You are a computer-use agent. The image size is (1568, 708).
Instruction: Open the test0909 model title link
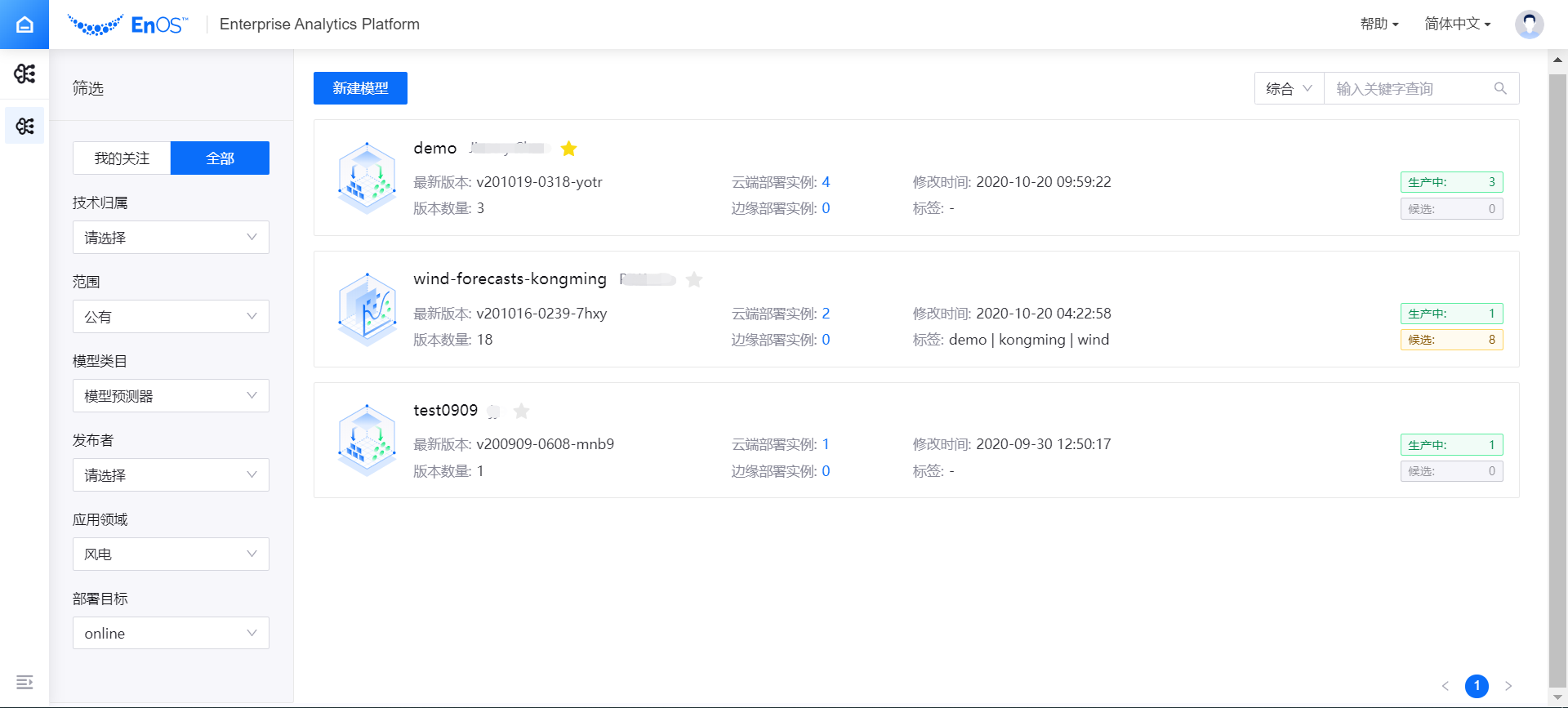(445, 410)
